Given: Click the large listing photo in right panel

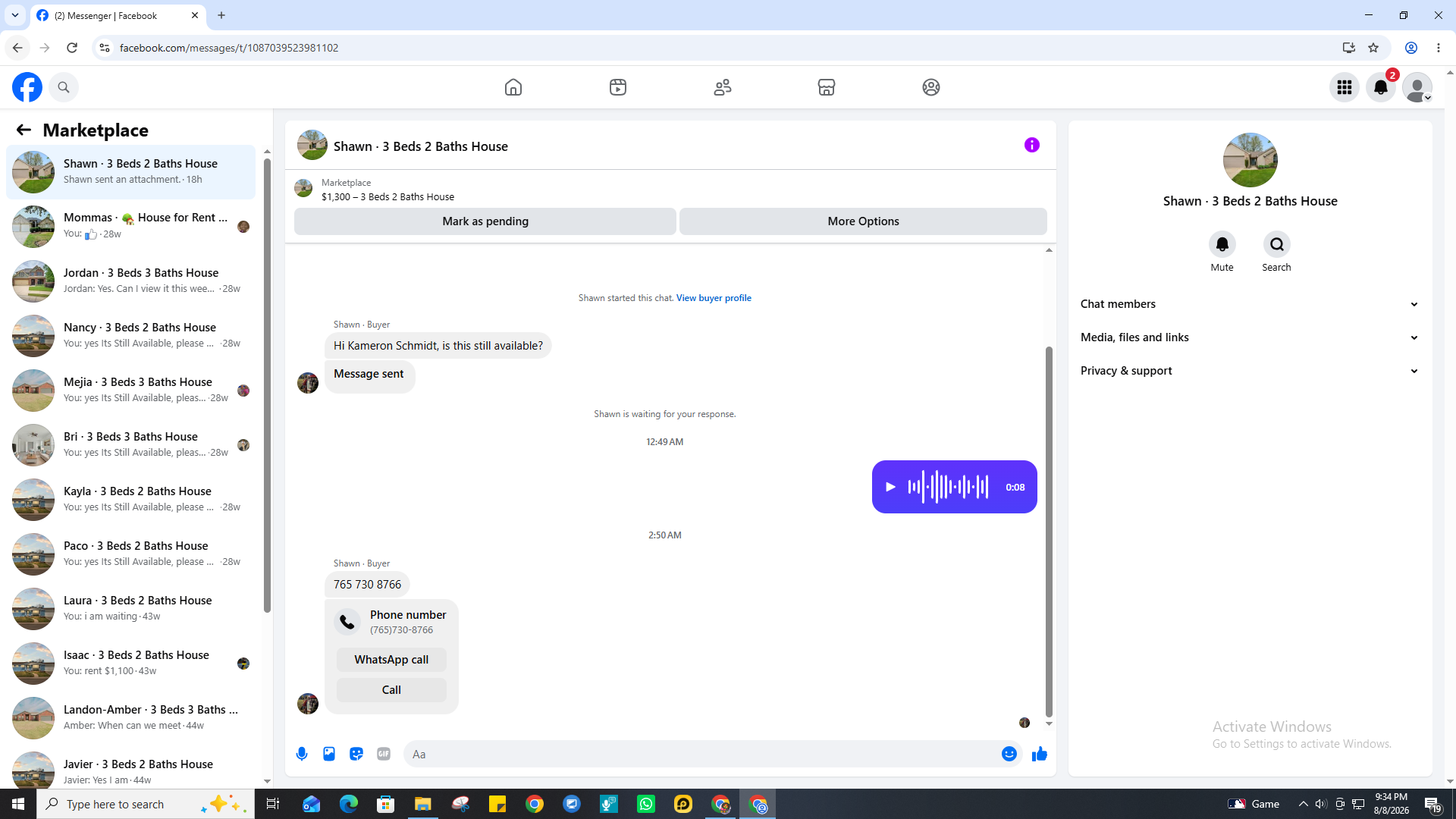Looking at the screenshot, I should [x=1250, y=160].
